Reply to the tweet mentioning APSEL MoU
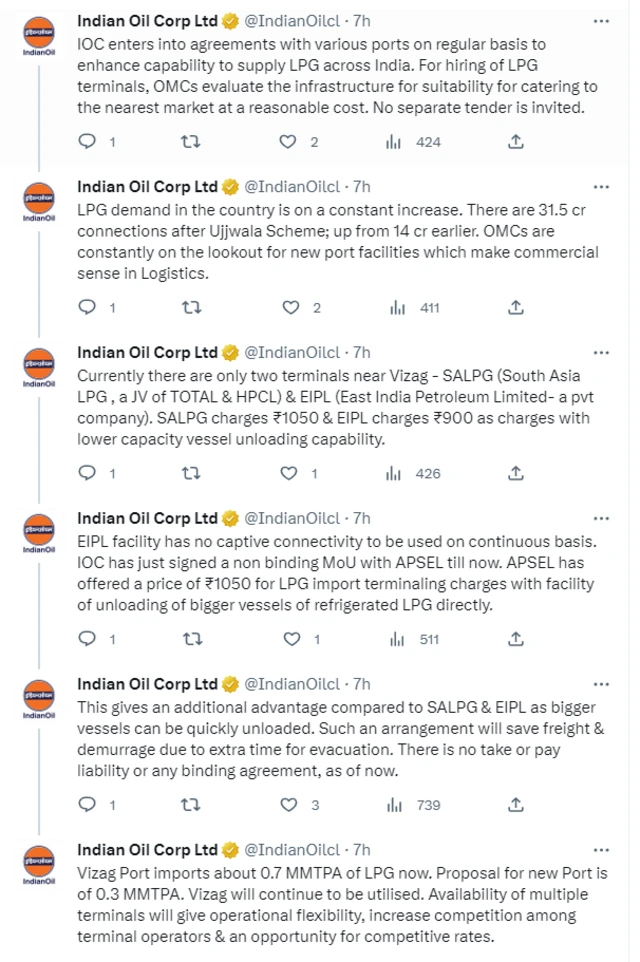This screenshot has height=962, width=640. 86,638
